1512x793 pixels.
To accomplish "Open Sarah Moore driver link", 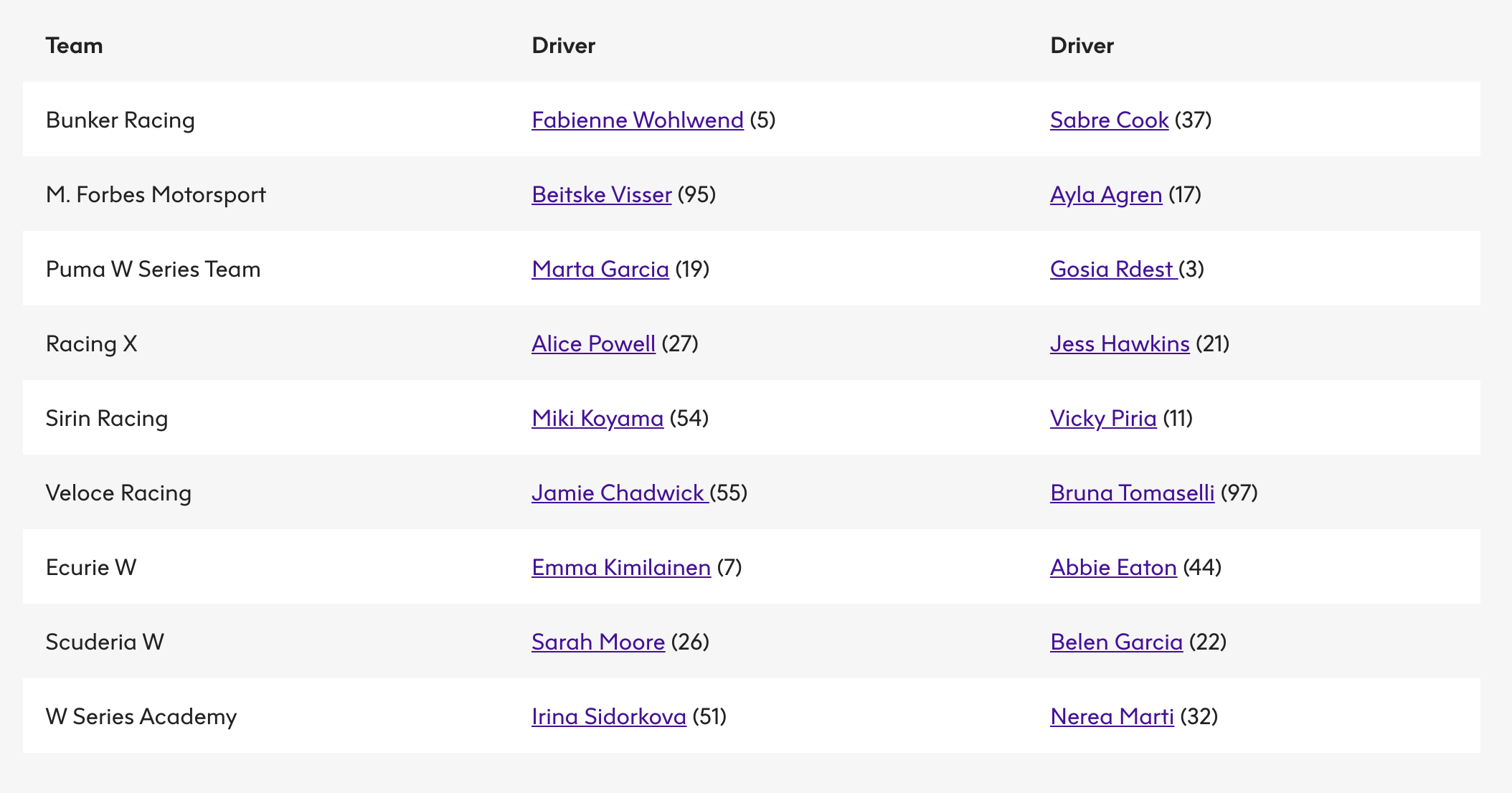I will (x=597, y=642).
